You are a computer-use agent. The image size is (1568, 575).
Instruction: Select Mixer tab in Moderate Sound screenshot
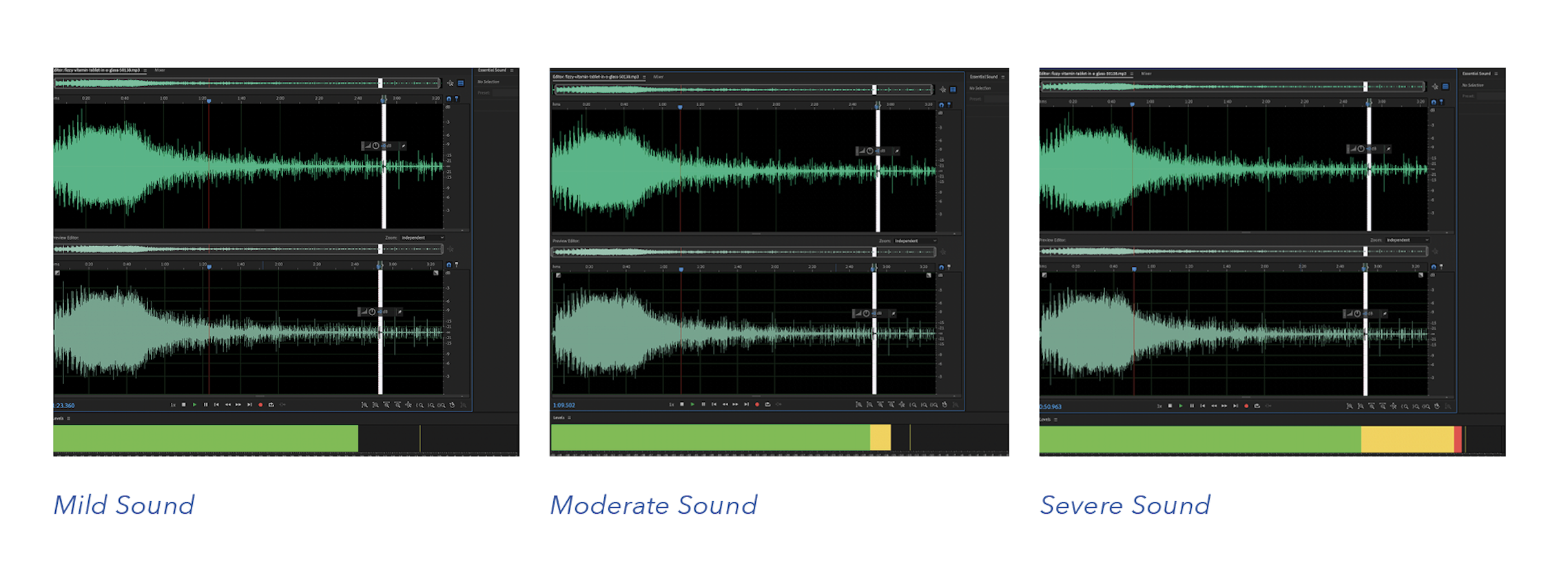659,77
